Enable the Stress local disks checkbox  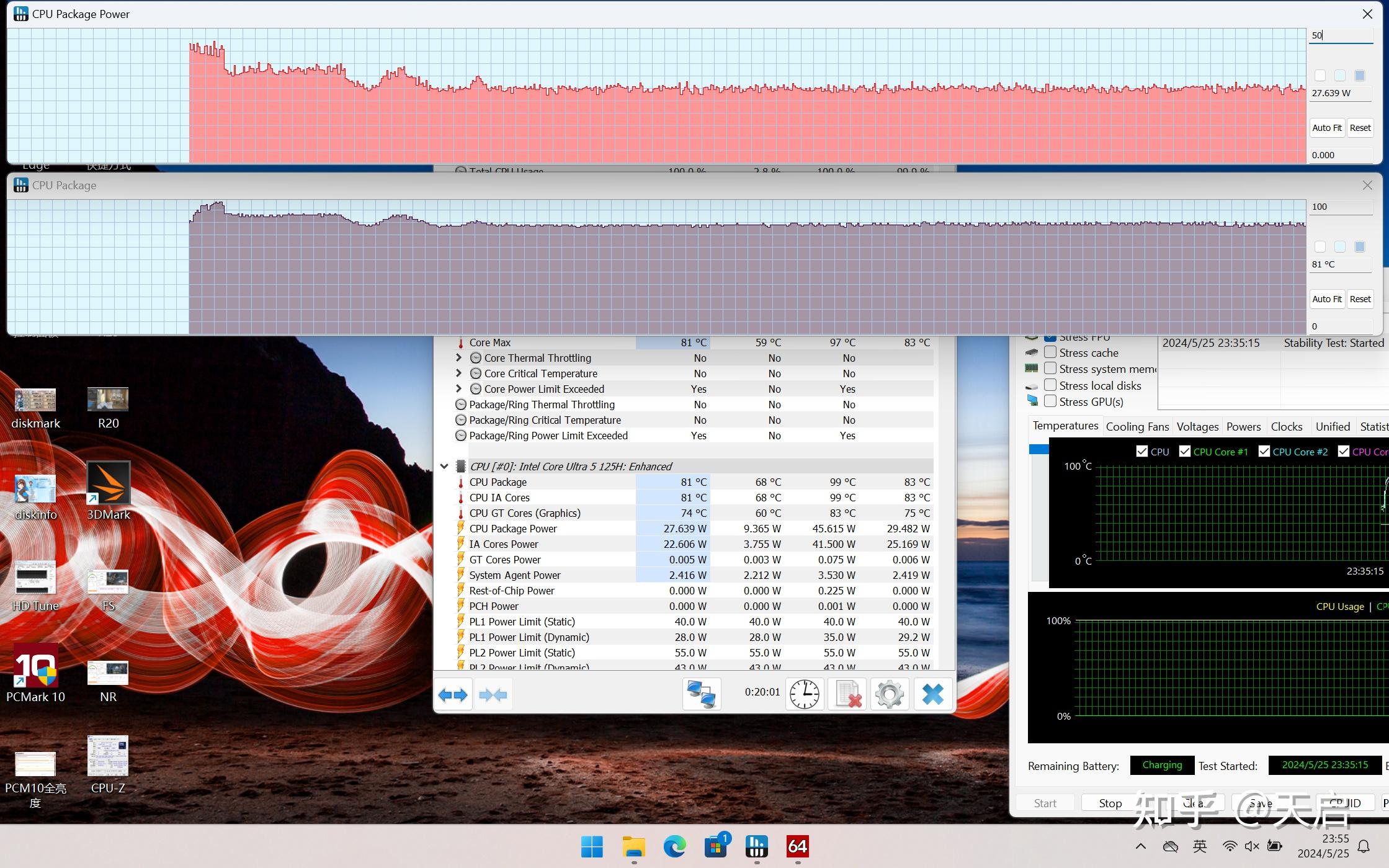(x=1050, y=385)
